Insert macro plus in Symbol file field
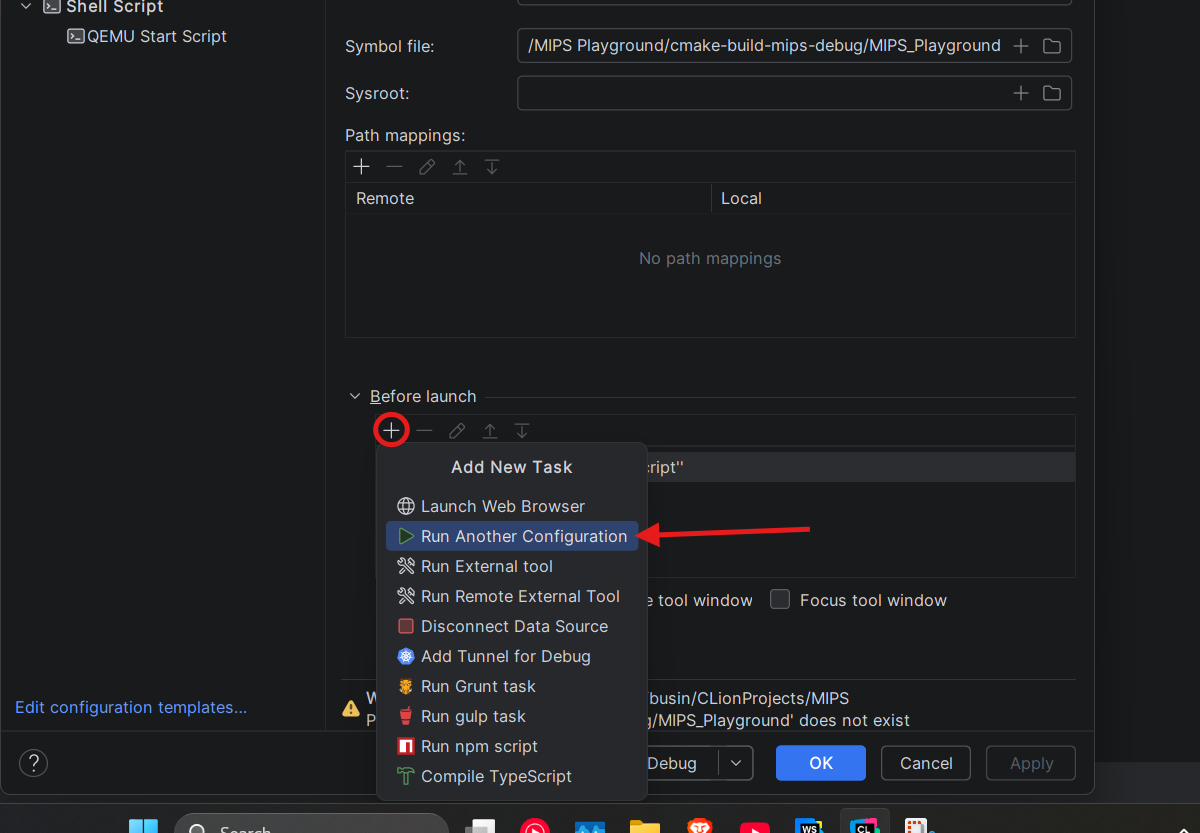This screenshot has width=1200, height=833. 1021,46
